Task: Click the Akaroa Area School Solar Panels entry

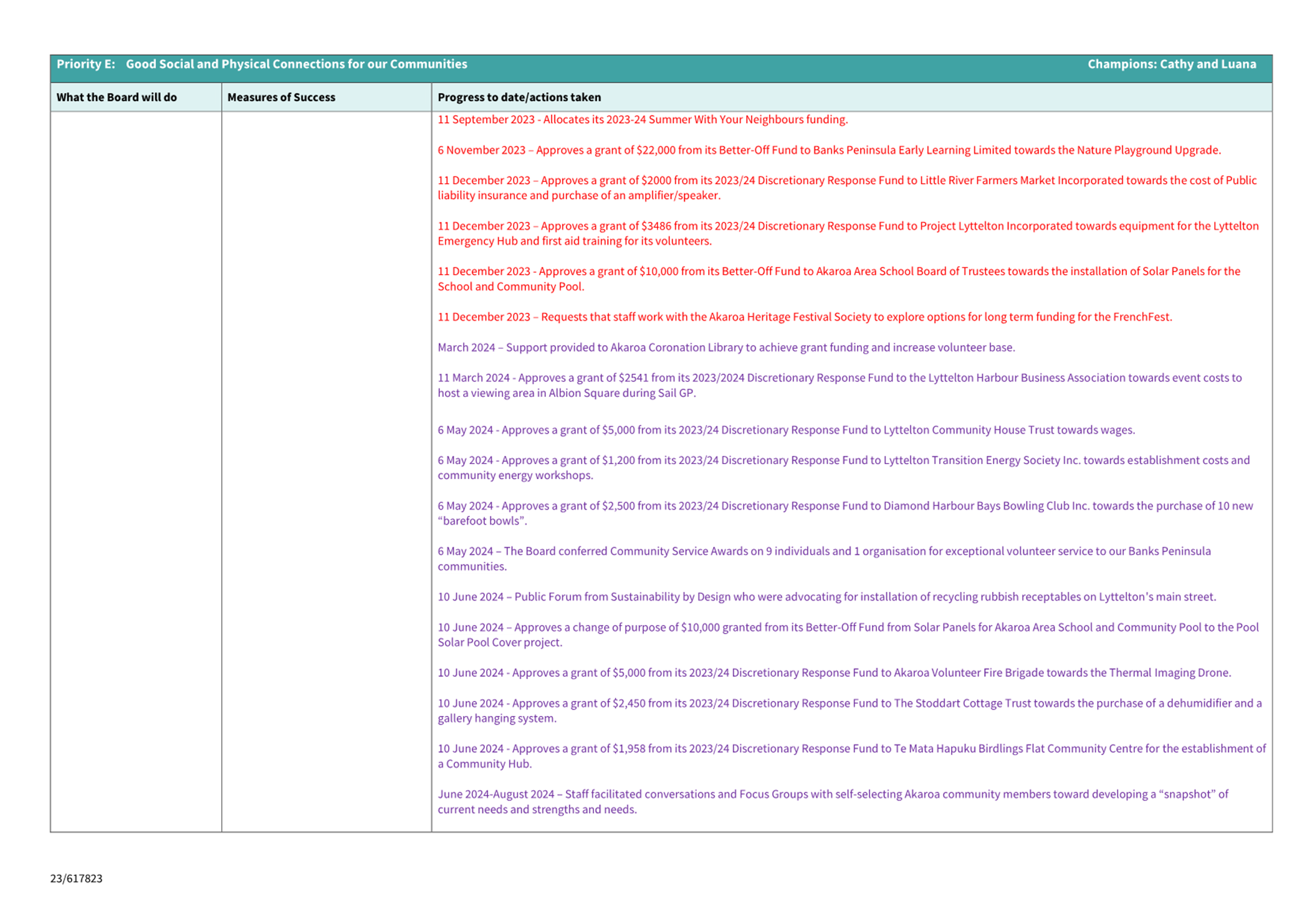Action: (x=838, y=279)
